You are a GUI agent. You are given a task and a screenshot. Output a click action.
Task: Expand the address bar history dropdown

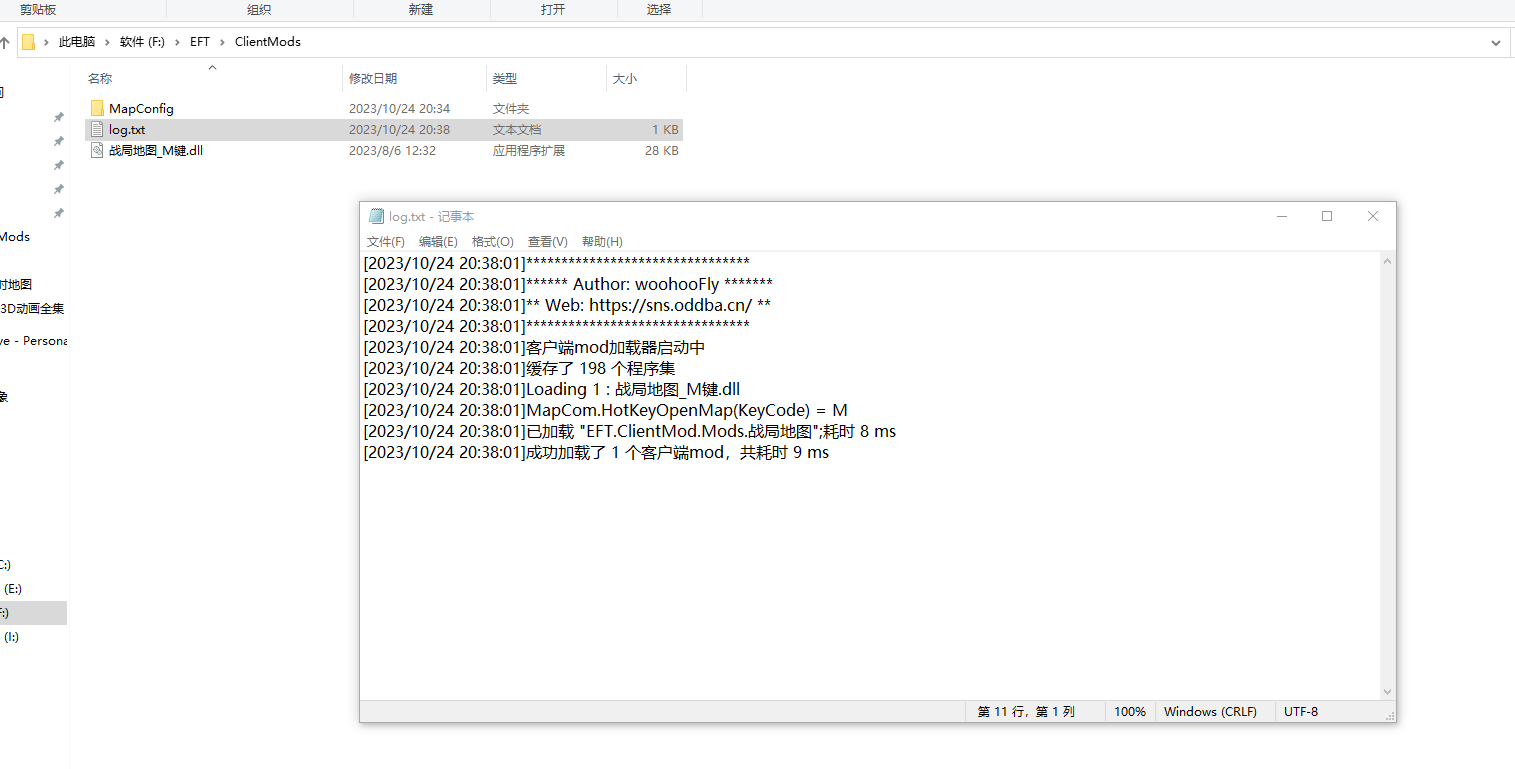(1496, 42)
